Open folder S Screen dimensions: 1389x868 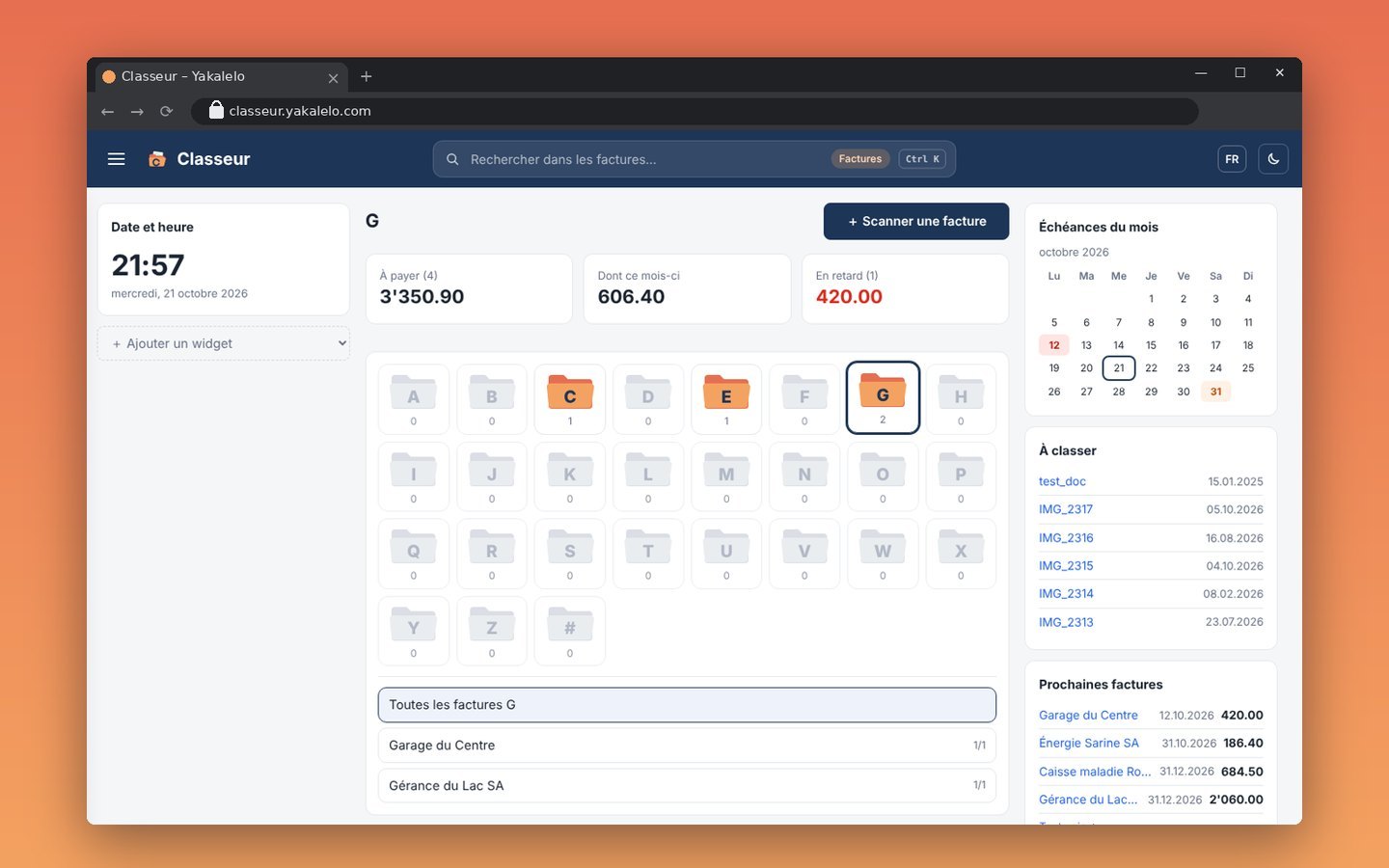coord(570,554)
